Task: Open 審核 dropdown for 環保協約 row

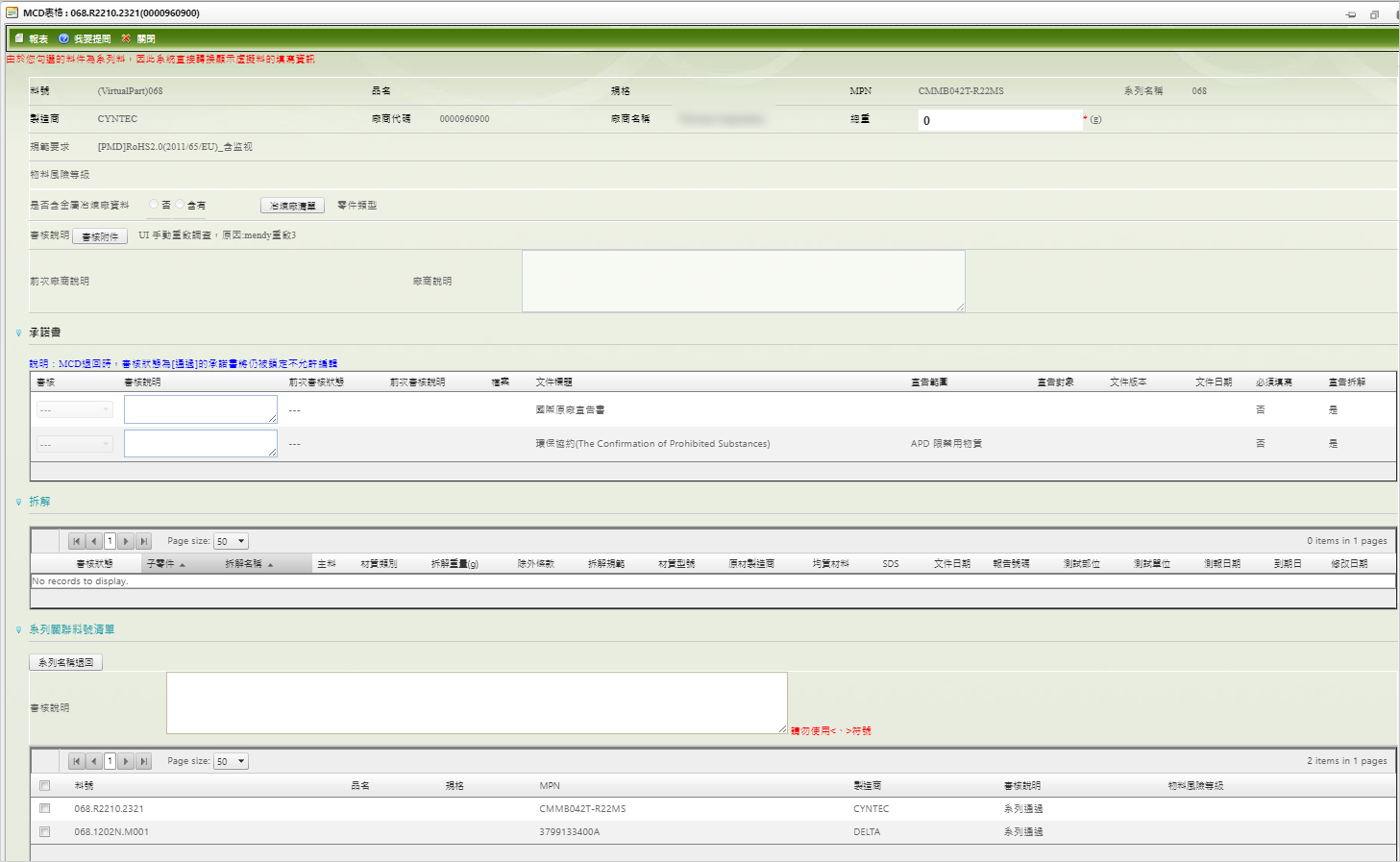Action: point(75,444)
